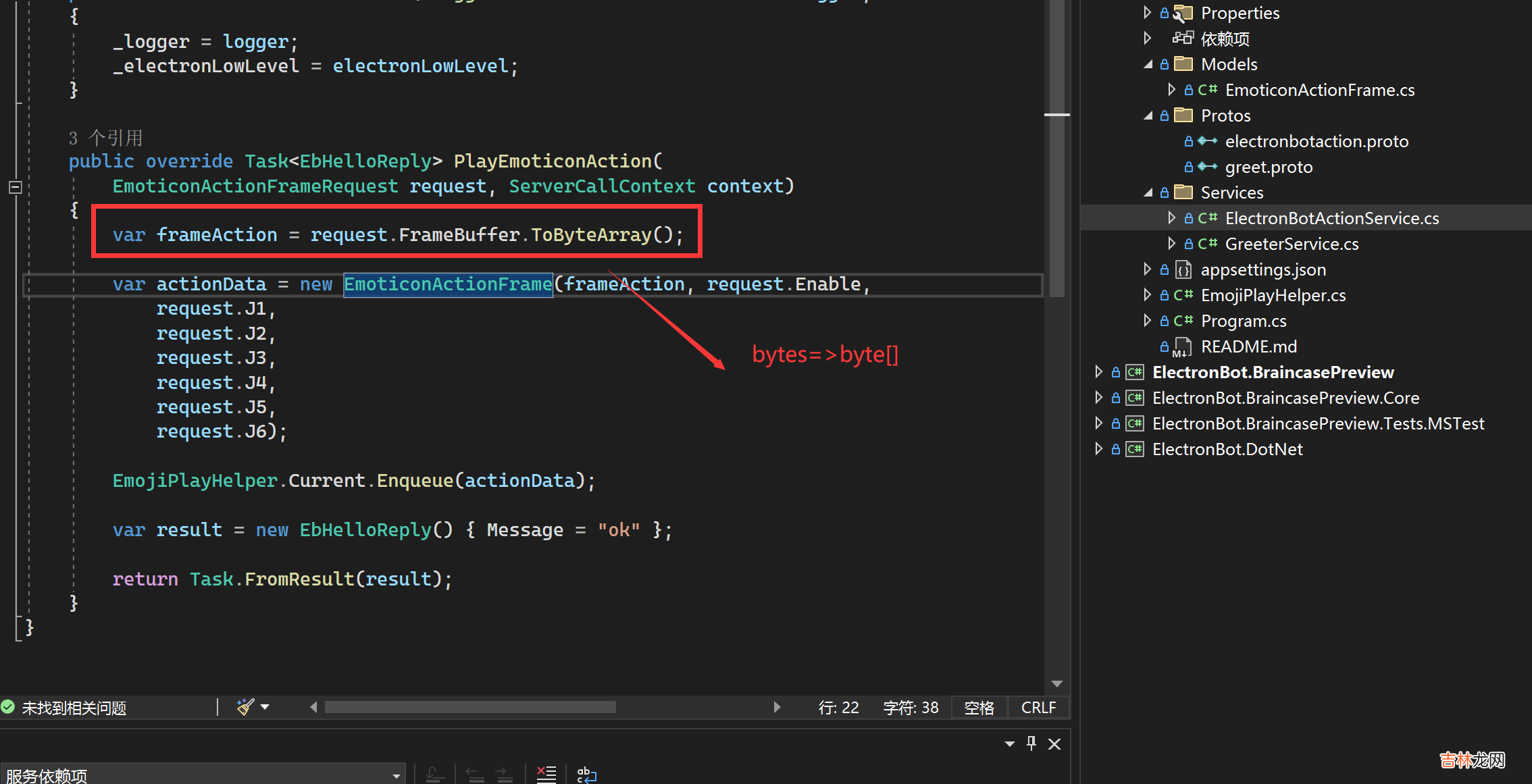Click the 空格 indentation indicator
This screenshot has height=784, width=1532.
pos(979,707)
